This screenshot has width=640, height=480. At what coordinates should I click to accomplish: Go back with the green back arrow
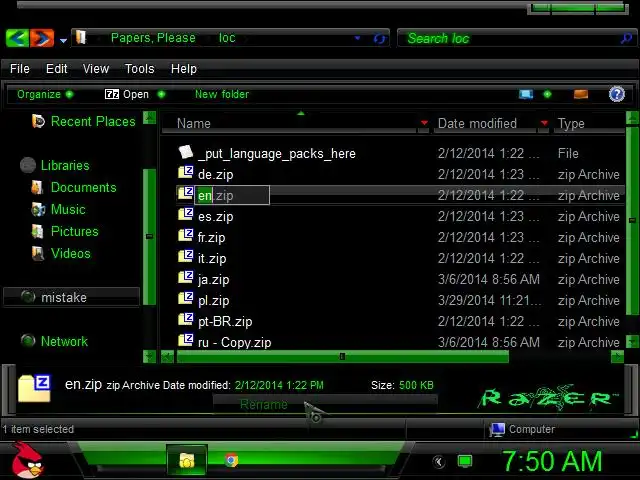tap(17, 38)
